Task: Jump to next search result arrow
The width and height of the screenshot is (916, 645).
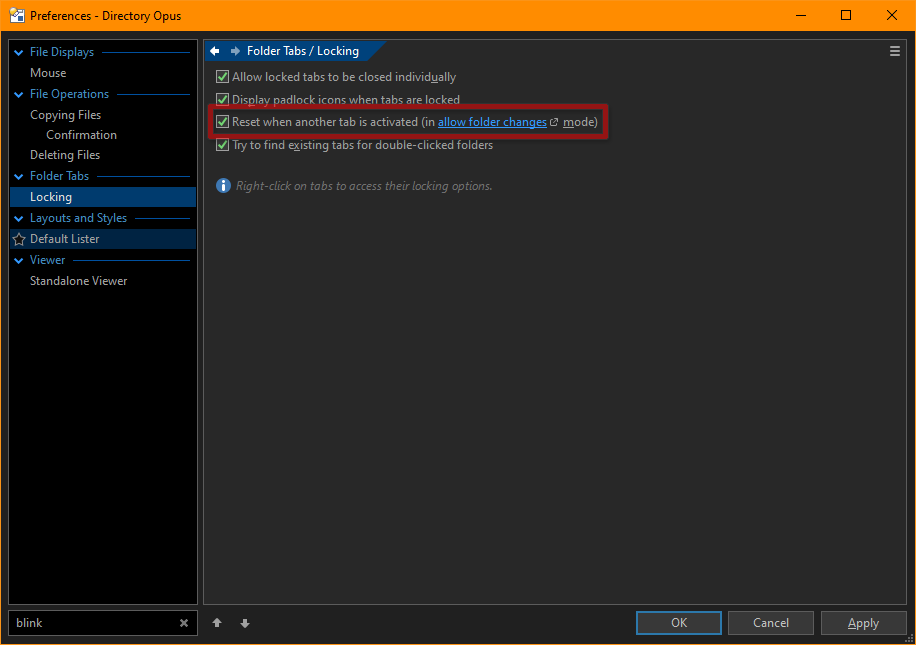Action: (245, 623)
